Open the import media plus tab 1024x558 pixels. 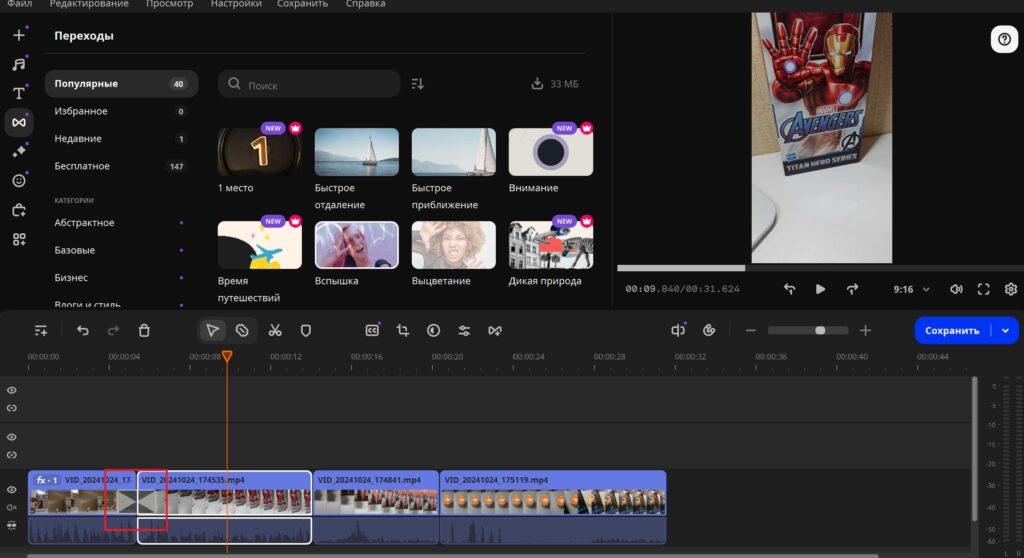tap(19, 35)
